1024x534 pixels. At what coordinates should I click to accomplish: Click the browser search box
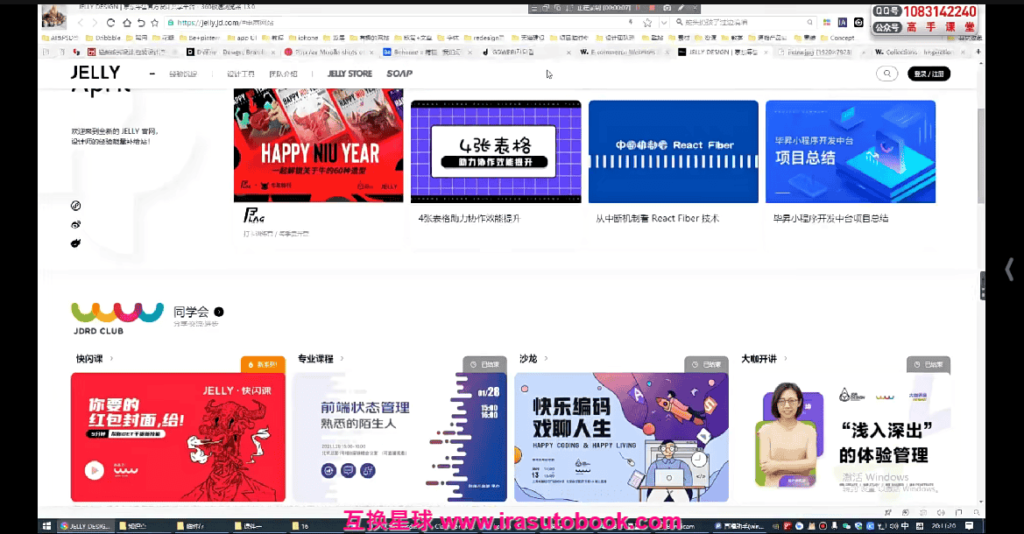click(743, 23)
